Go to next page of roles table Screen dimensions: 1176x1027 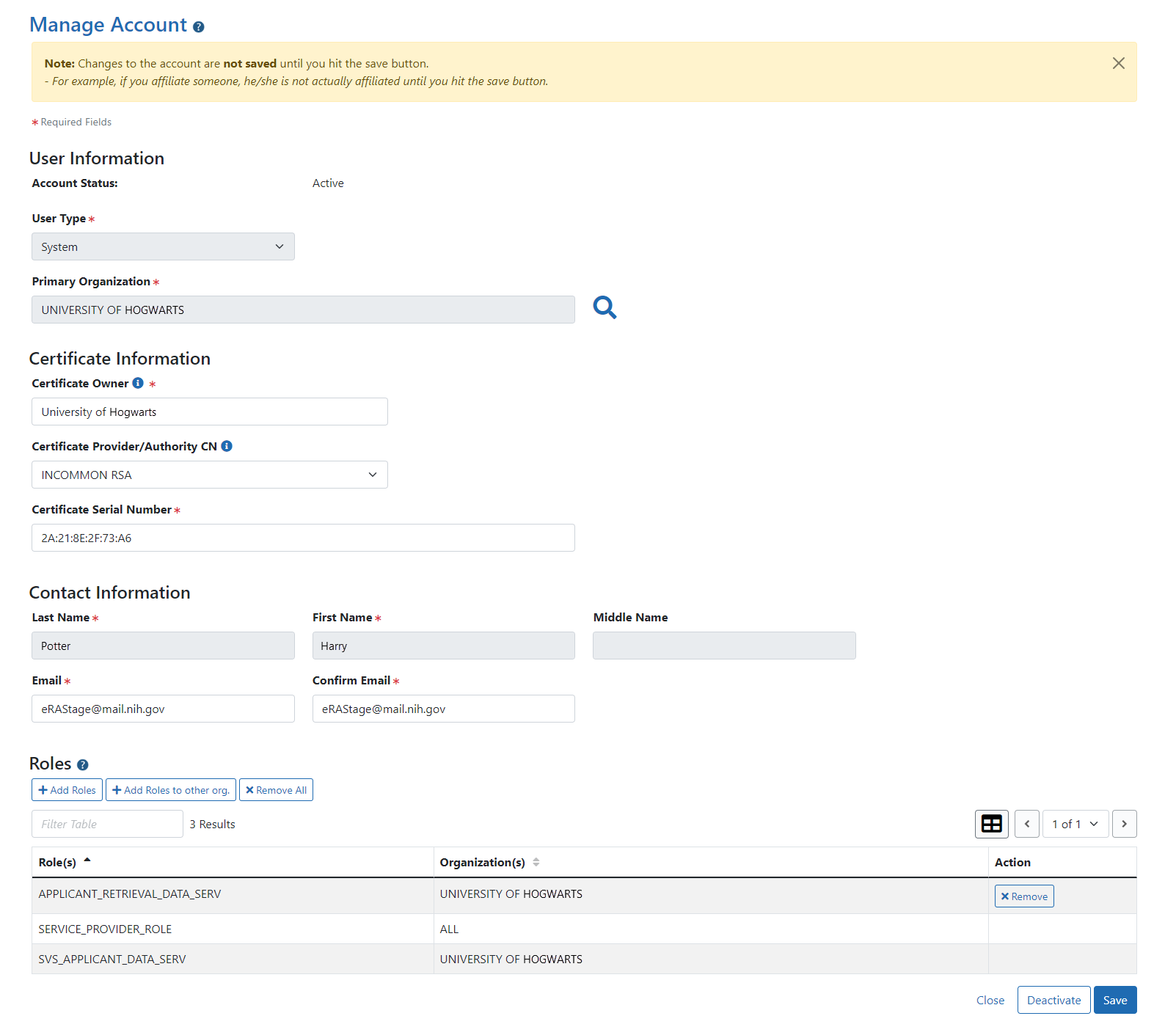(1124, 824)
